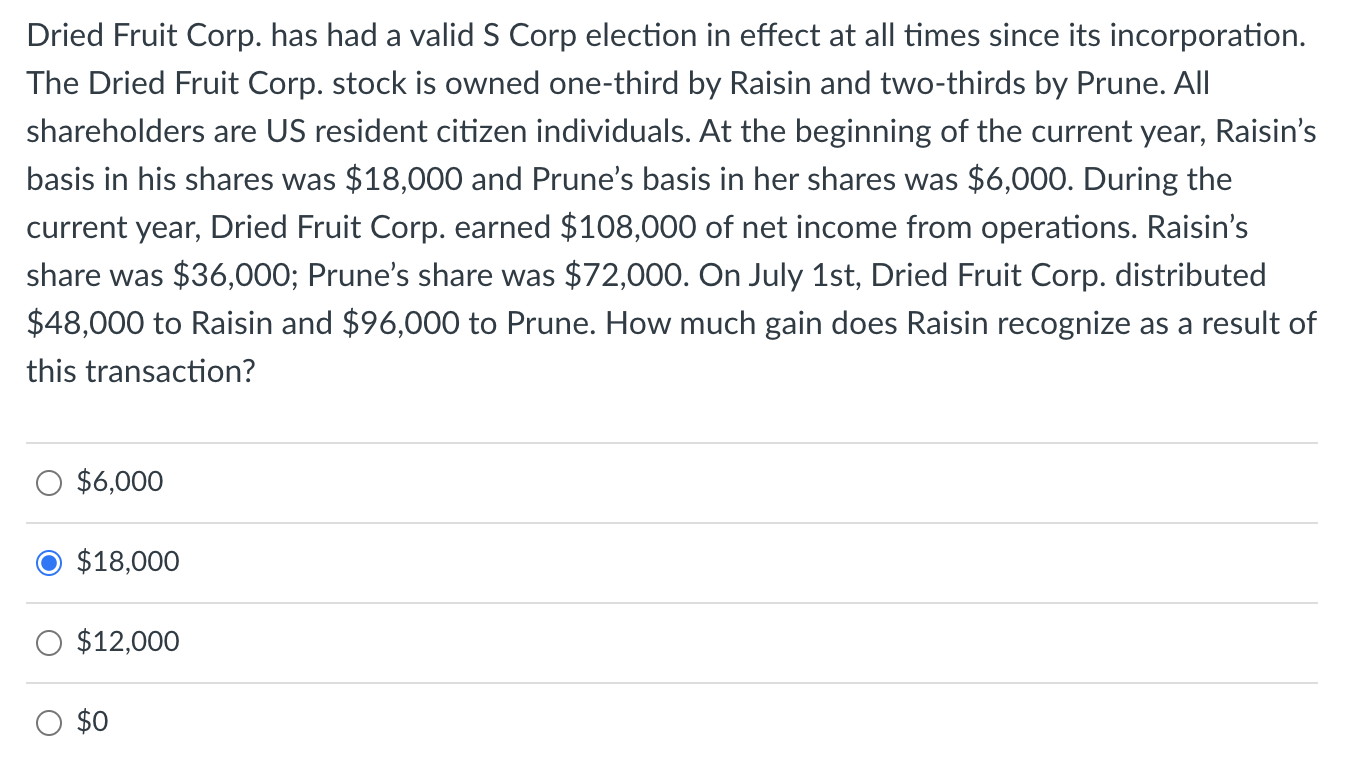Click the fourth answer row
This screenshot has height=780, width=1346.
(x=400, y=720)
